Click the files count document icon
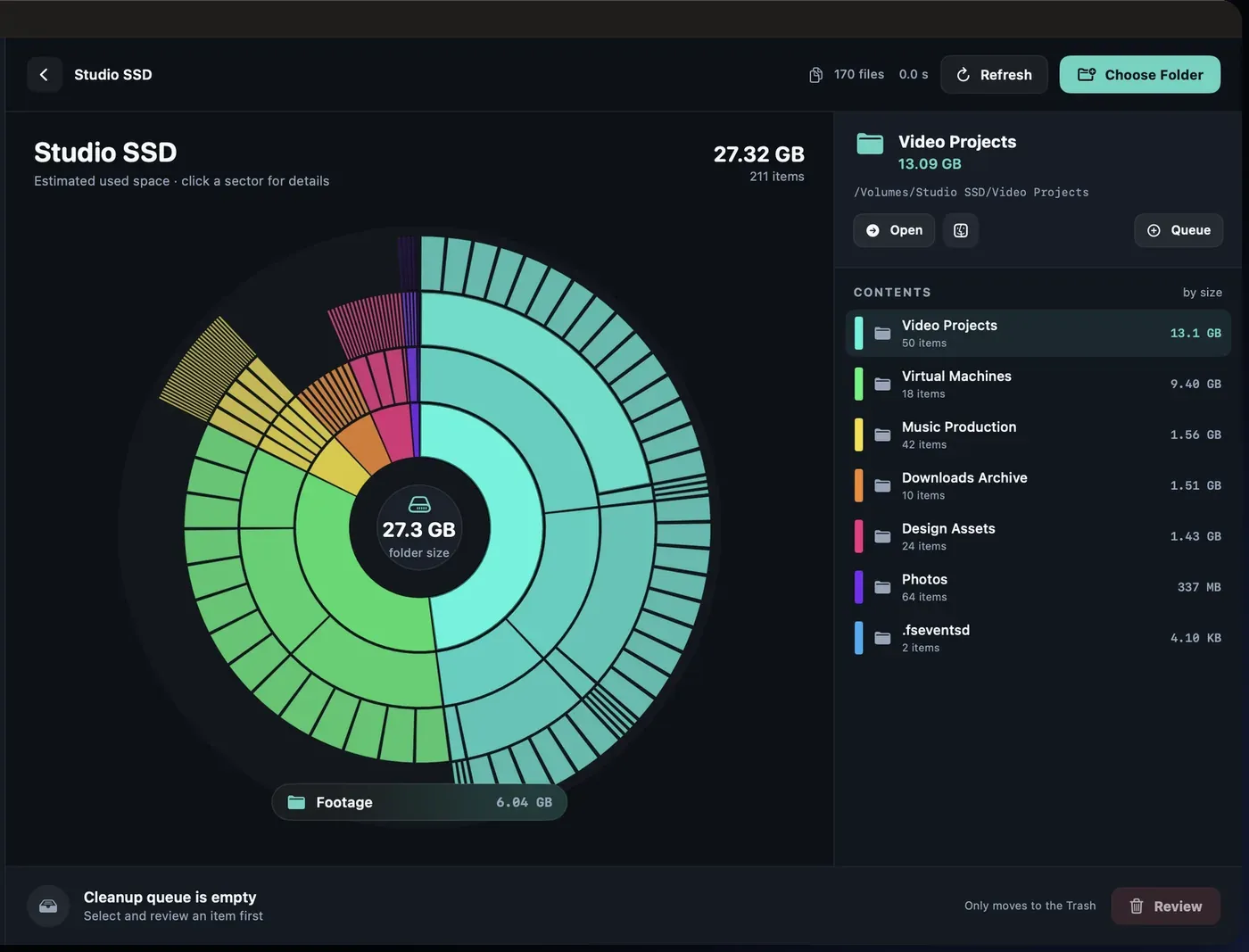This screenshot has width=1249, height=952. click(x=815, y=75)
